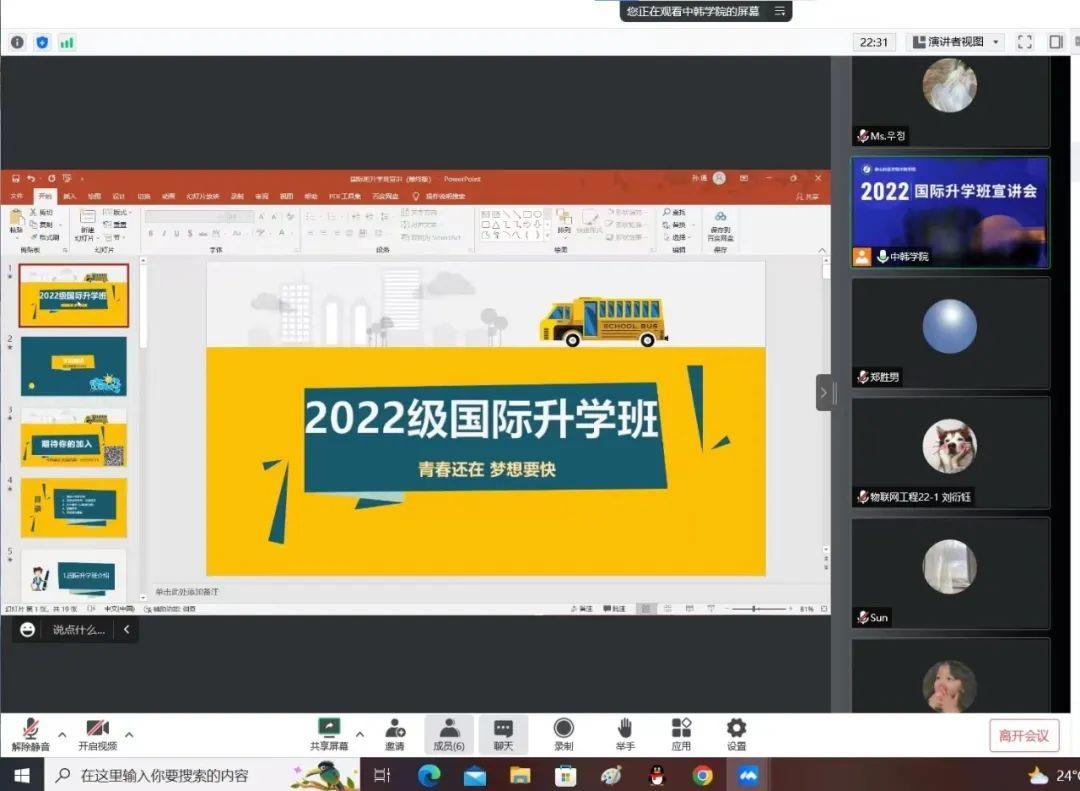Image resolution: width=1080 pixels, height=791 pixels.
Task: Click the 离开会议 leave meeting button
Action: tap(1024, 735)
